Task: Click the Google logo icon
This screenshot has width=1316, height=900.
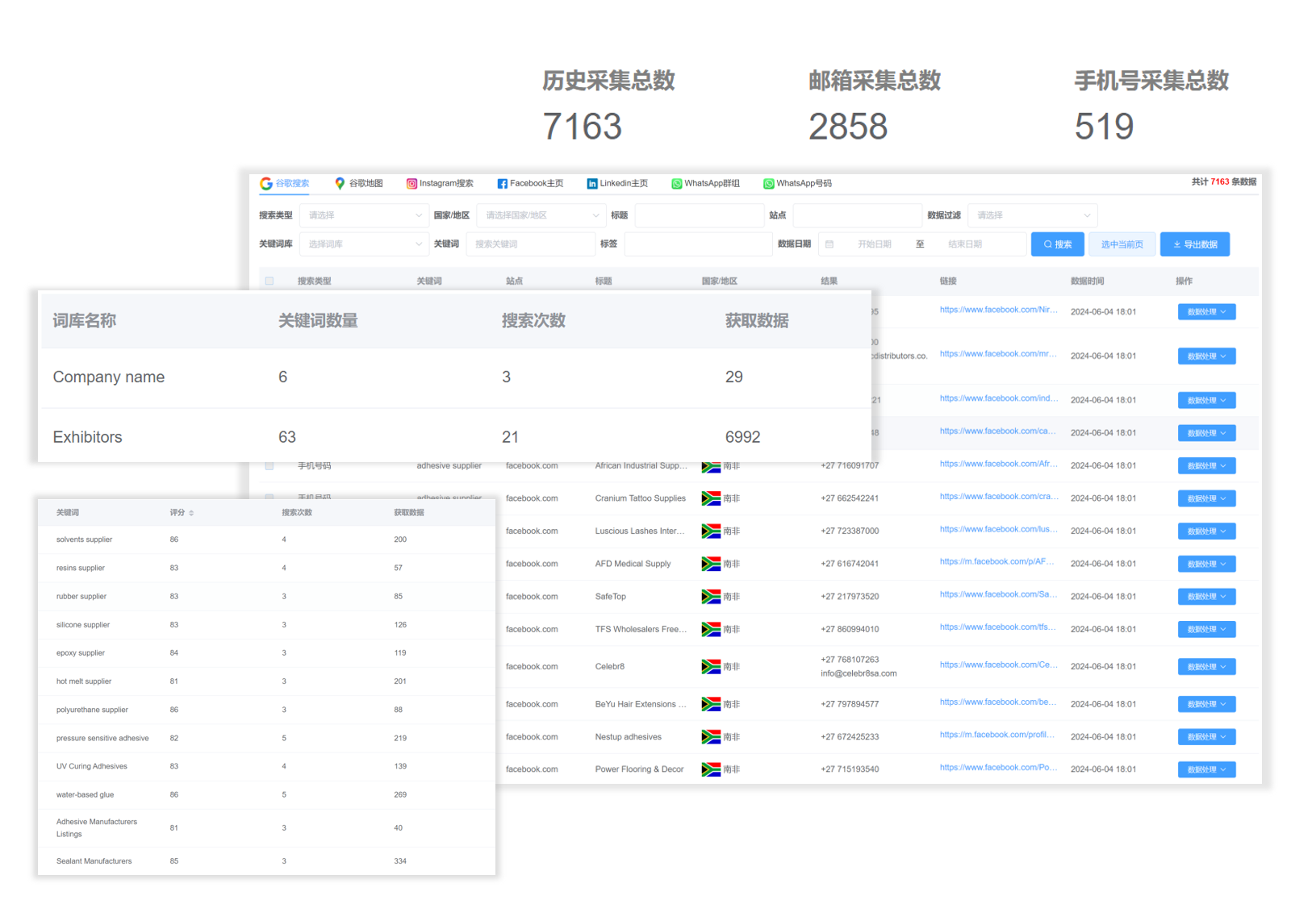Action: pos(266,183)
